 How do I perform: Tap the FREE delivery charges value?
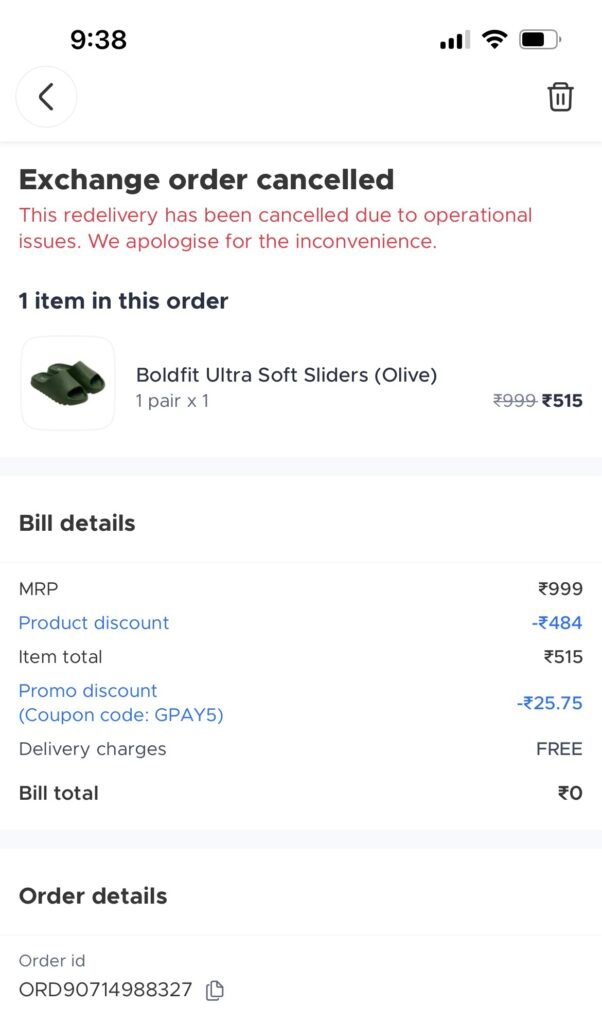pyautogui.click(x=559, y=749)
